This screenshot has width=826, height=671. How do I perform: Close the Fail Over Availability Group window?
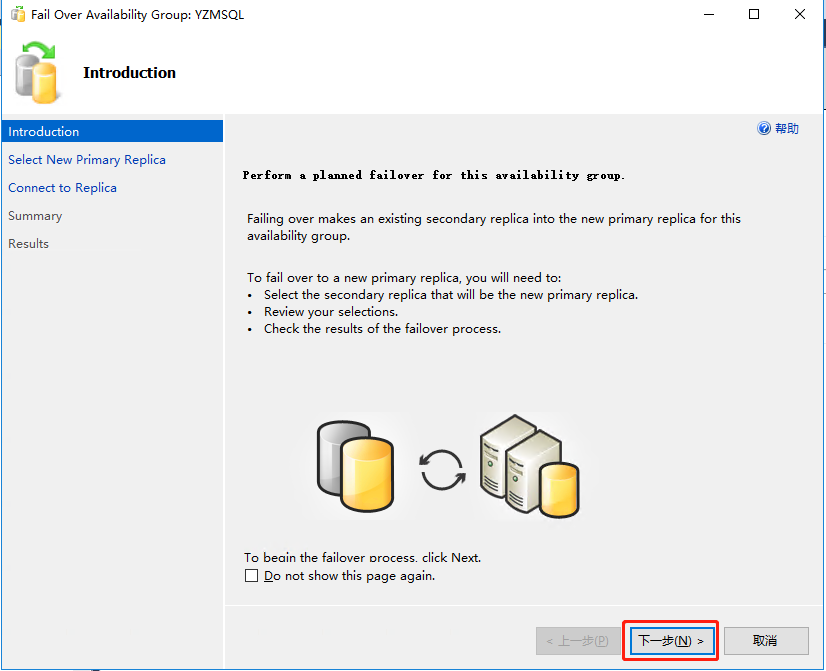pos(800,15)
